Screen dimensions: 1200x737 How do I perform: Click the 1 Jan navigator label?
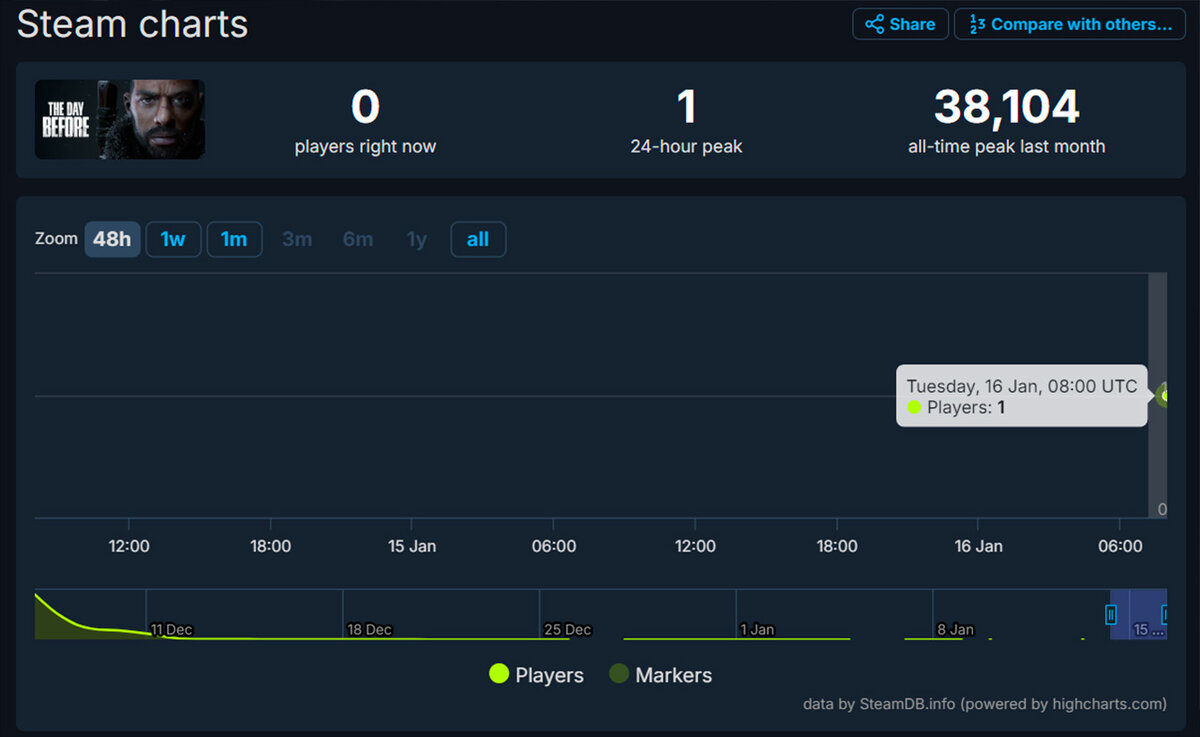click(757, 630)
